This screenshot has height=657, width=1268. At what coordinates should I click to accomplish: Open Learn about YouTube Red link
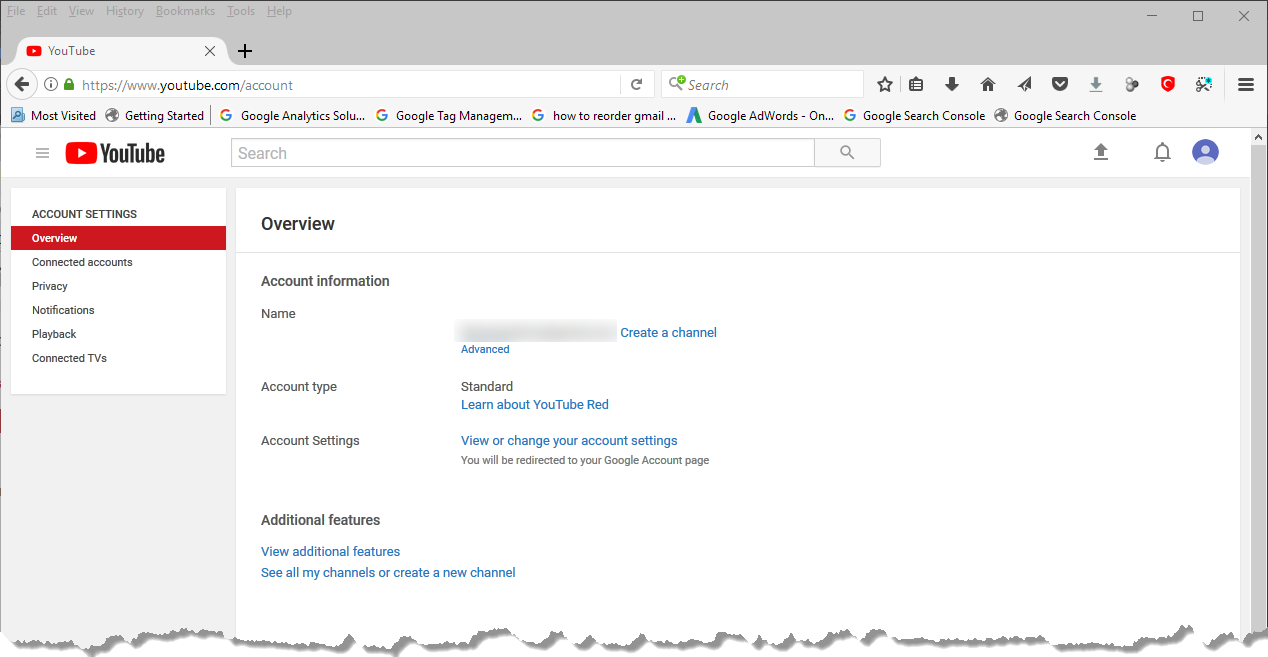[x=534, y=405]
